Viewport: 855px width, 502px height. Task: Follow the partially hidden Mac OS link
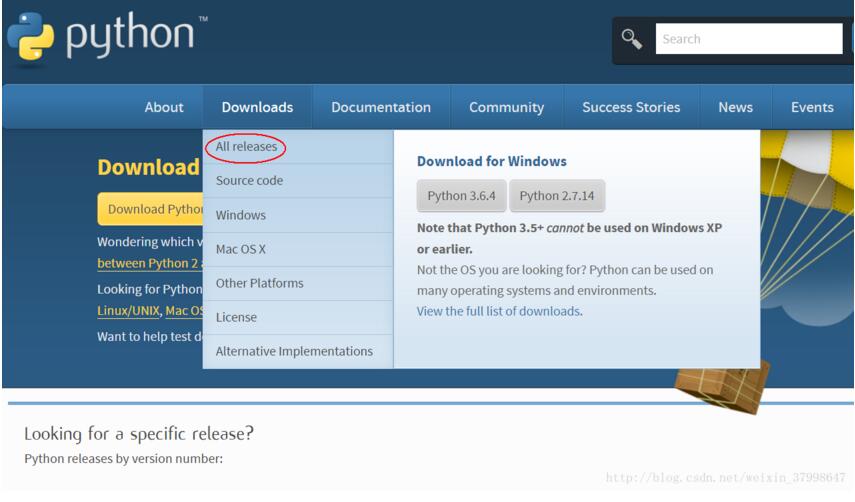[184, 311]
